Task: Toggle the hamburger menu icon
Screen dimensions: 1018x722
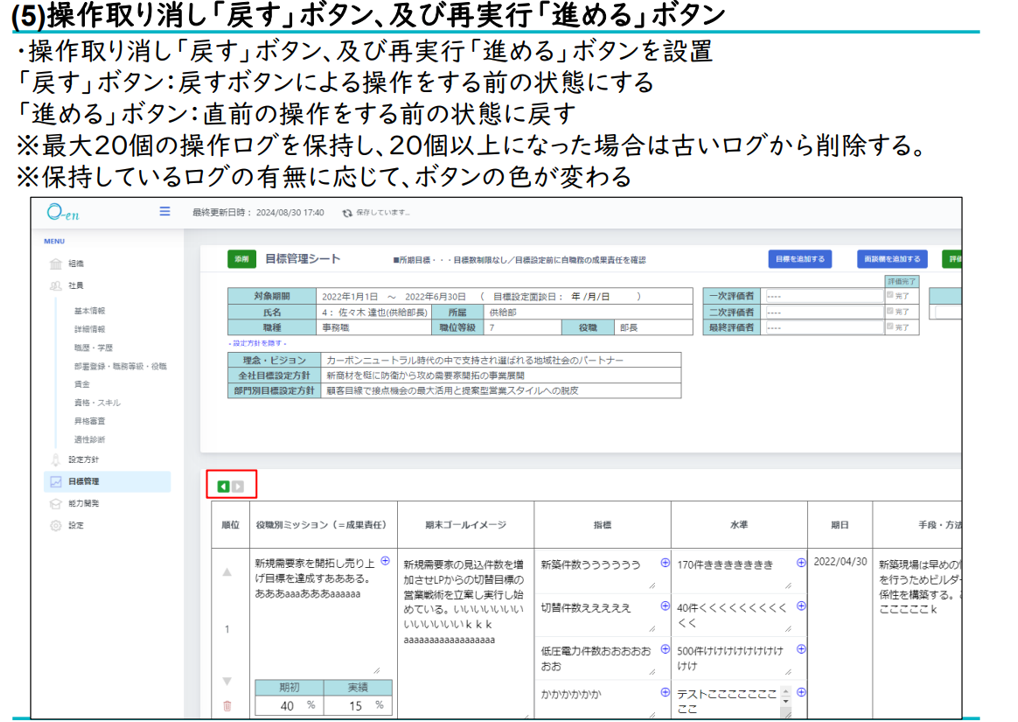Action: tap(165, 211)
